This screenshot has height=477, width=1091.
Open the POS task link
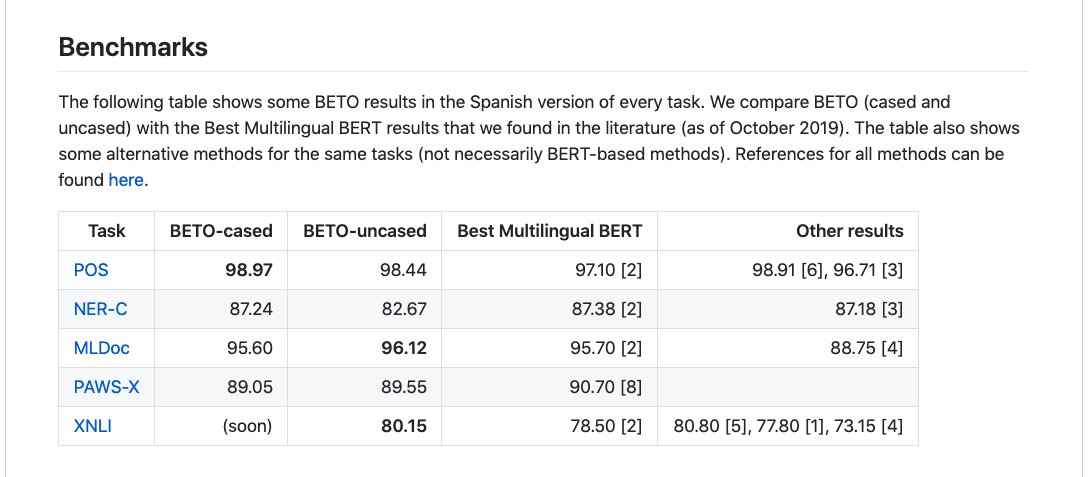click(x=91, y=270)
